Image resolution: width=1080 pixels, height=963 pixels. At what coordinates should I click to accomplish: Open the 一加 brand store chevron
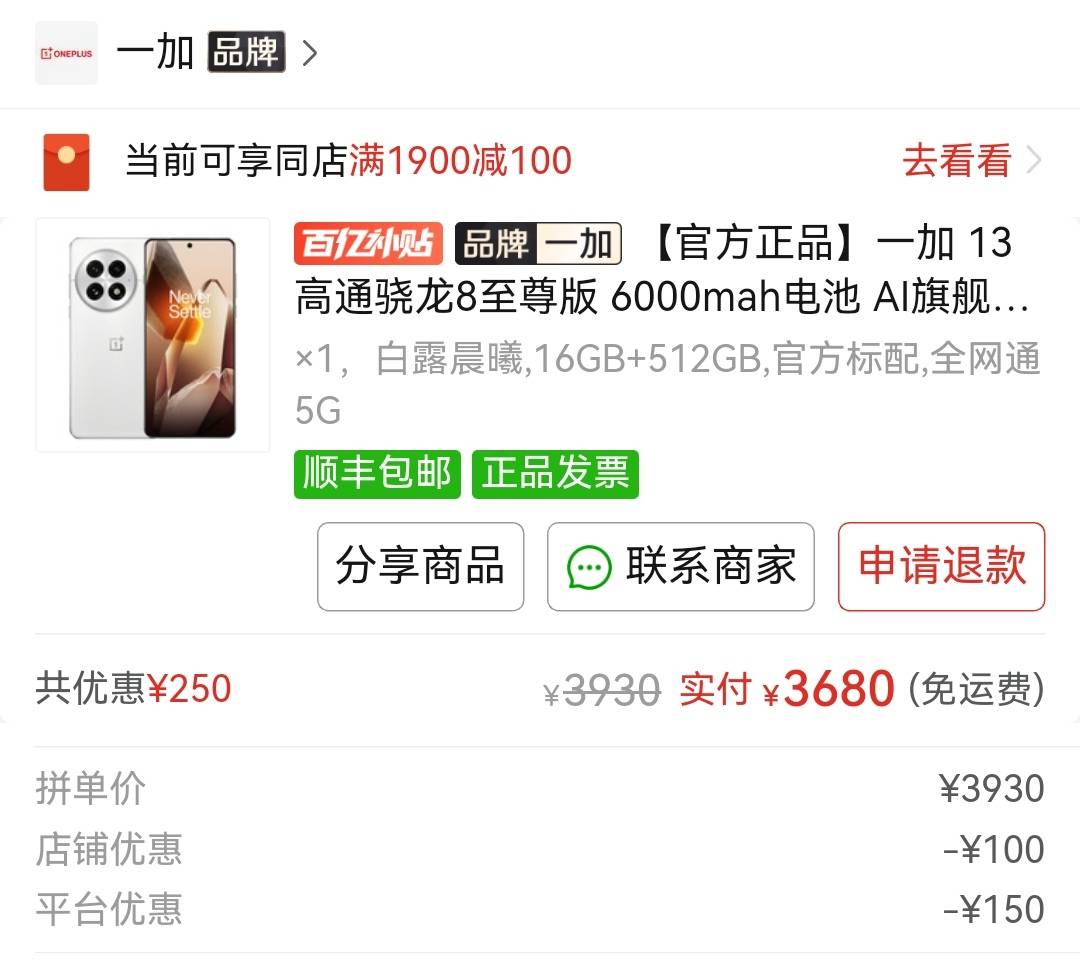click(311, 53)
